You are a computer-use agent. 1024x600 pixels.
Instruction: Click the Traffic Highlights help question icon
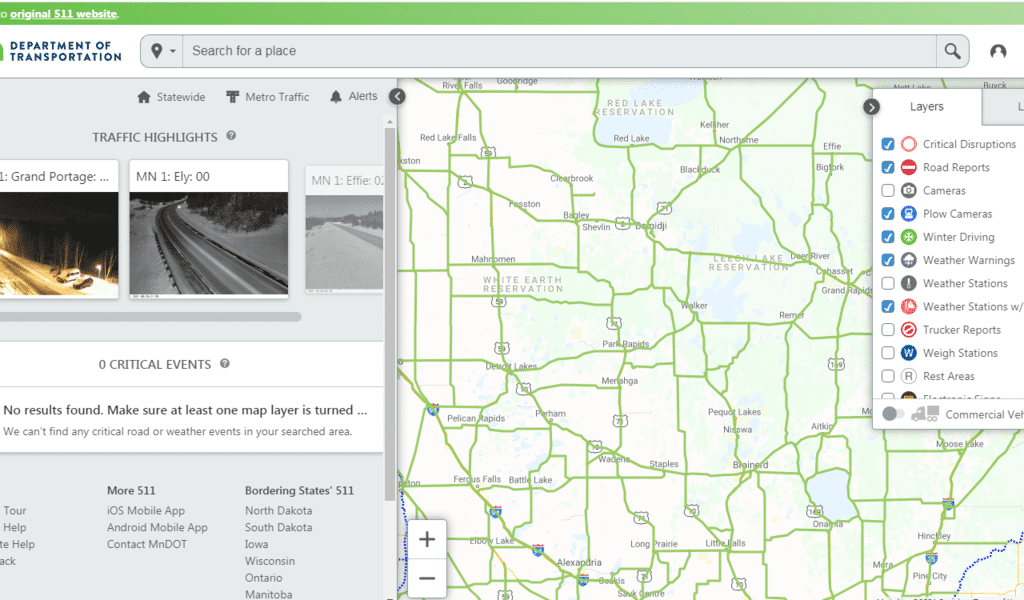point(231,136)
